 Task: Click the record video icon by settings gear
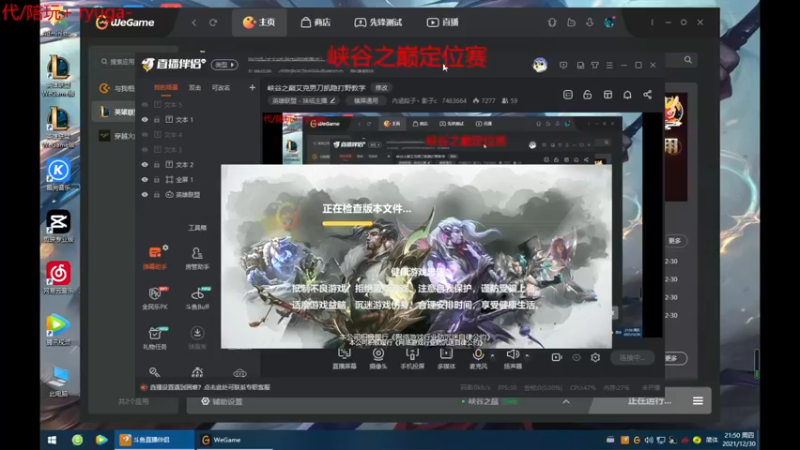557,358
